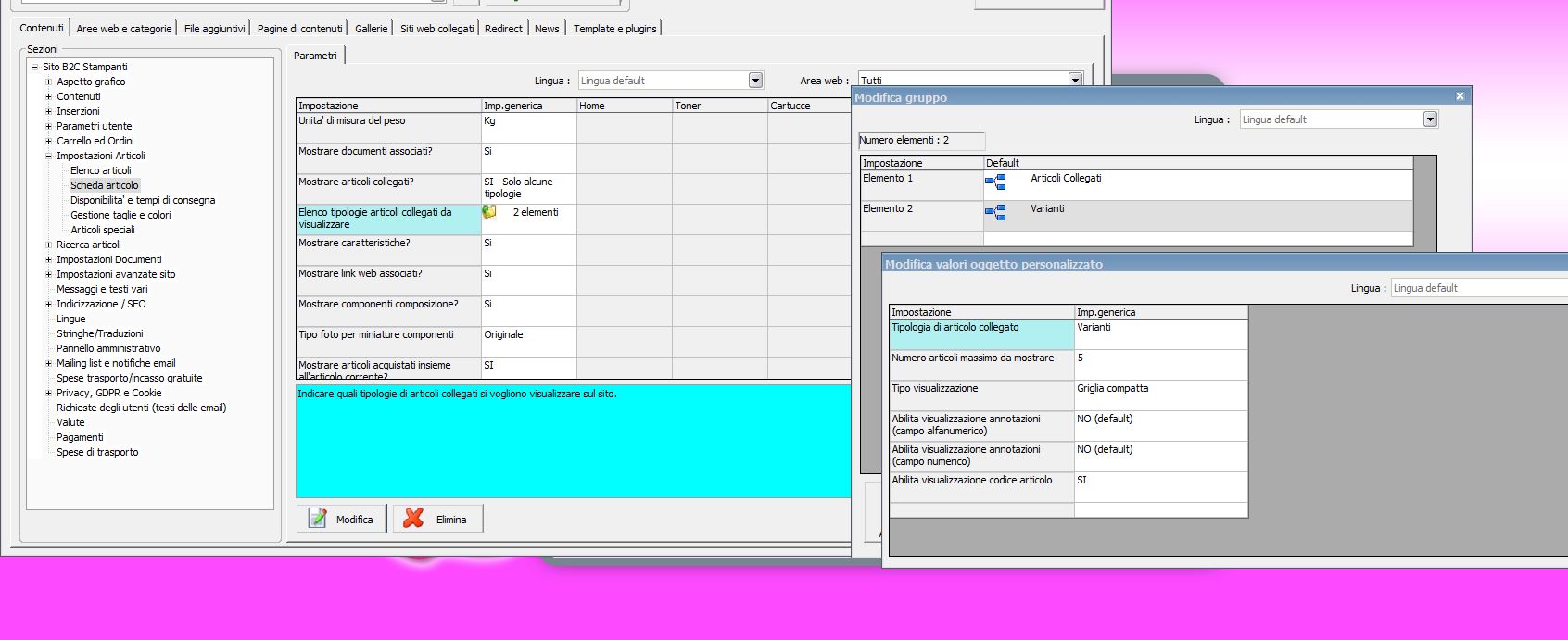Switch to the Contenuti tab
This screenshot has width=1568, height=640.
(42, 28)
